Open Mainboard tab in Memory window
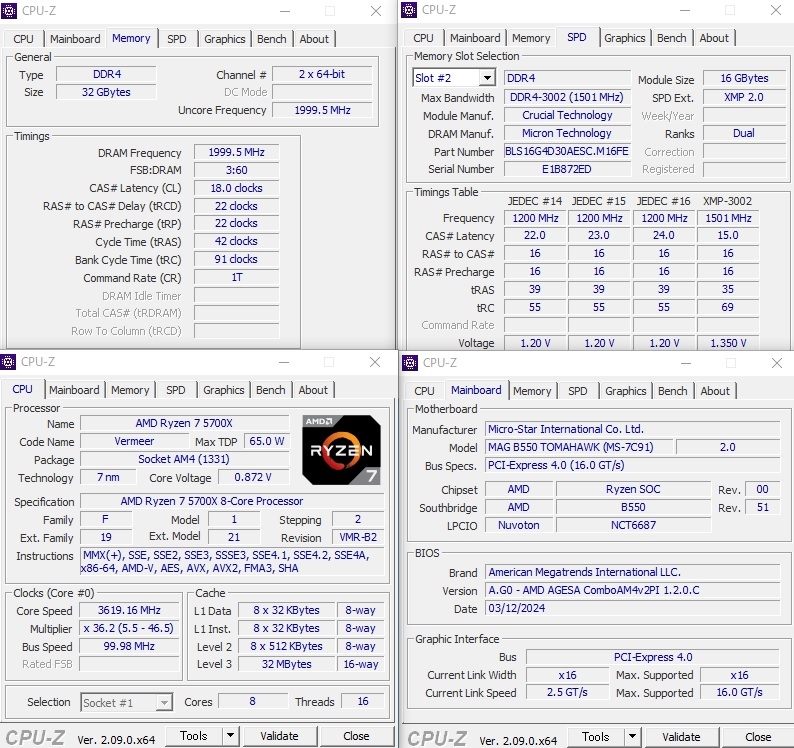Screen dimensions: 794x748 75,39
